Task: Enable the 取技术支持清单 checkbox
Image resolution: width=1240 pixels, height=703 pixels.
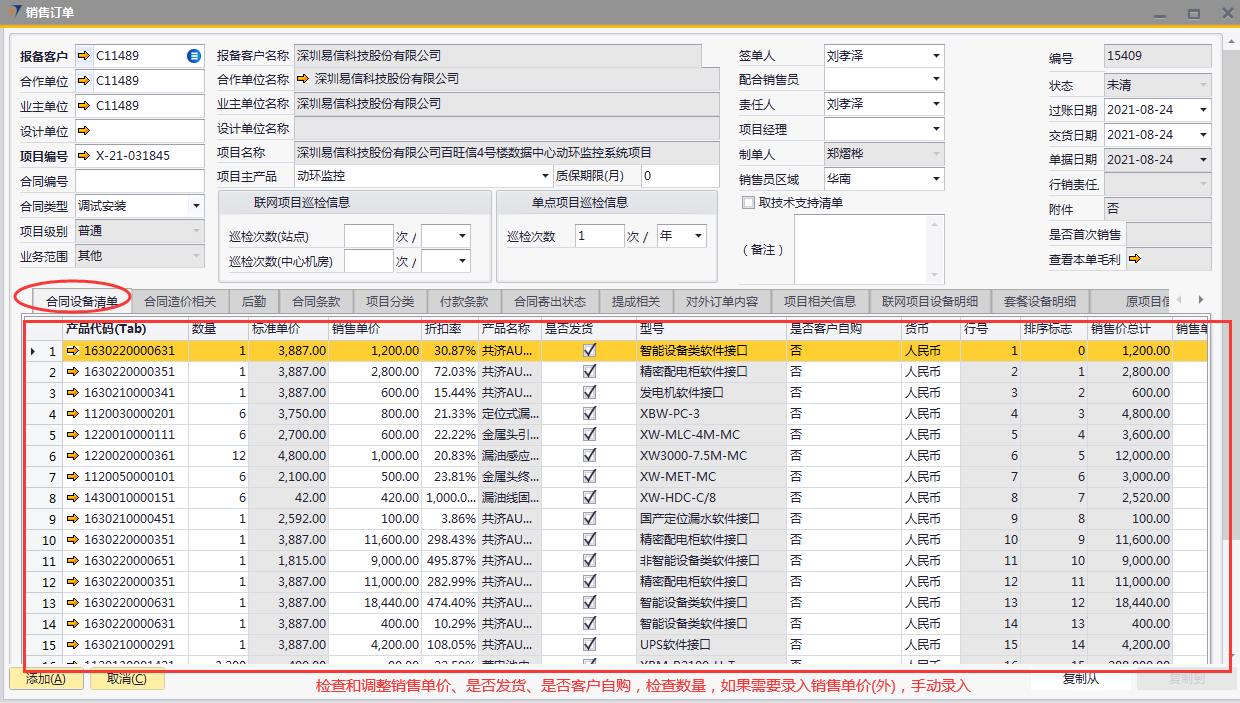Action: 748,203
